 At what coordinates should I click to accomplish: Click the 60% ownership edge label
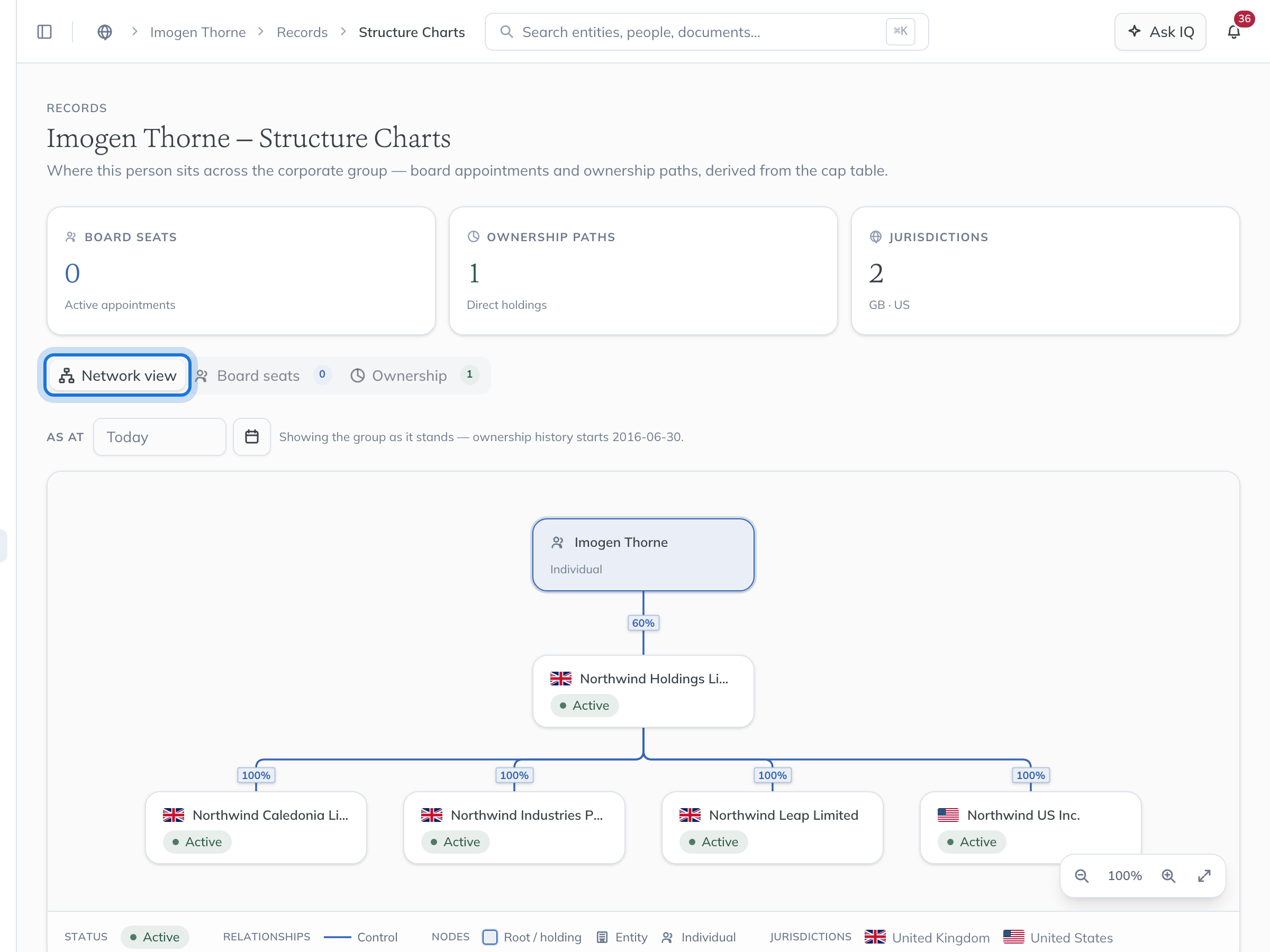click(x=643, y=623)
